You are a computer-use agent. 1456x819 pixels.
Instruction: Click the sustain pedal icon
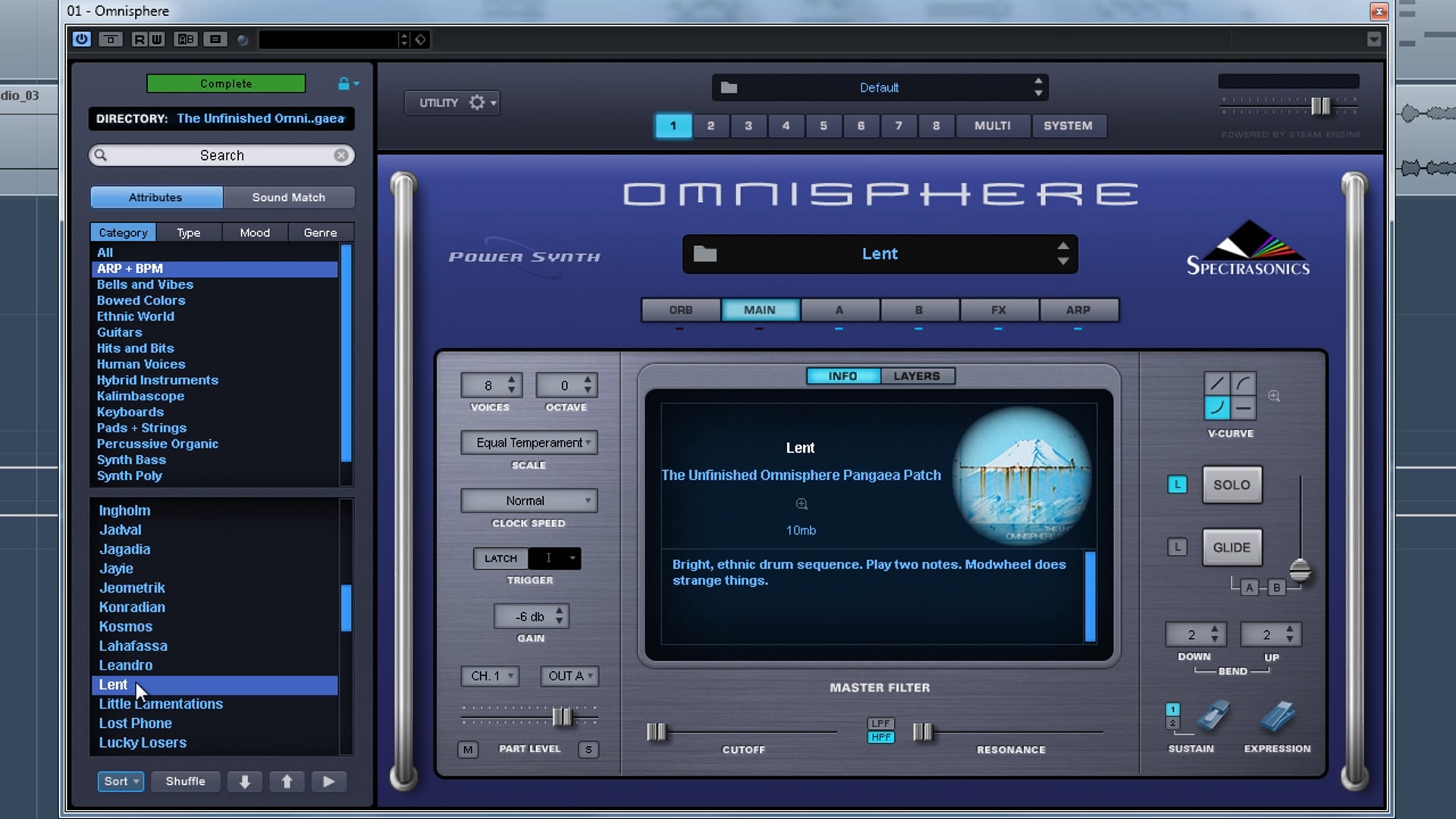click(1213, 716)
